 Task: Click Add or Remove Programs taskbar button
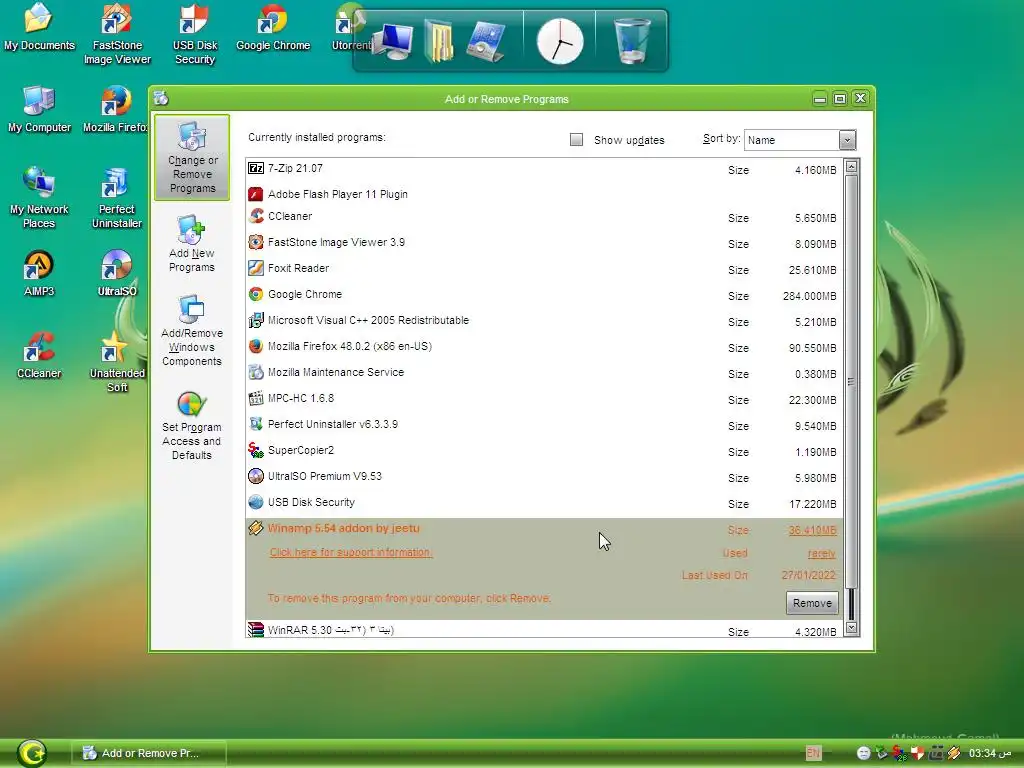(149, 753)
